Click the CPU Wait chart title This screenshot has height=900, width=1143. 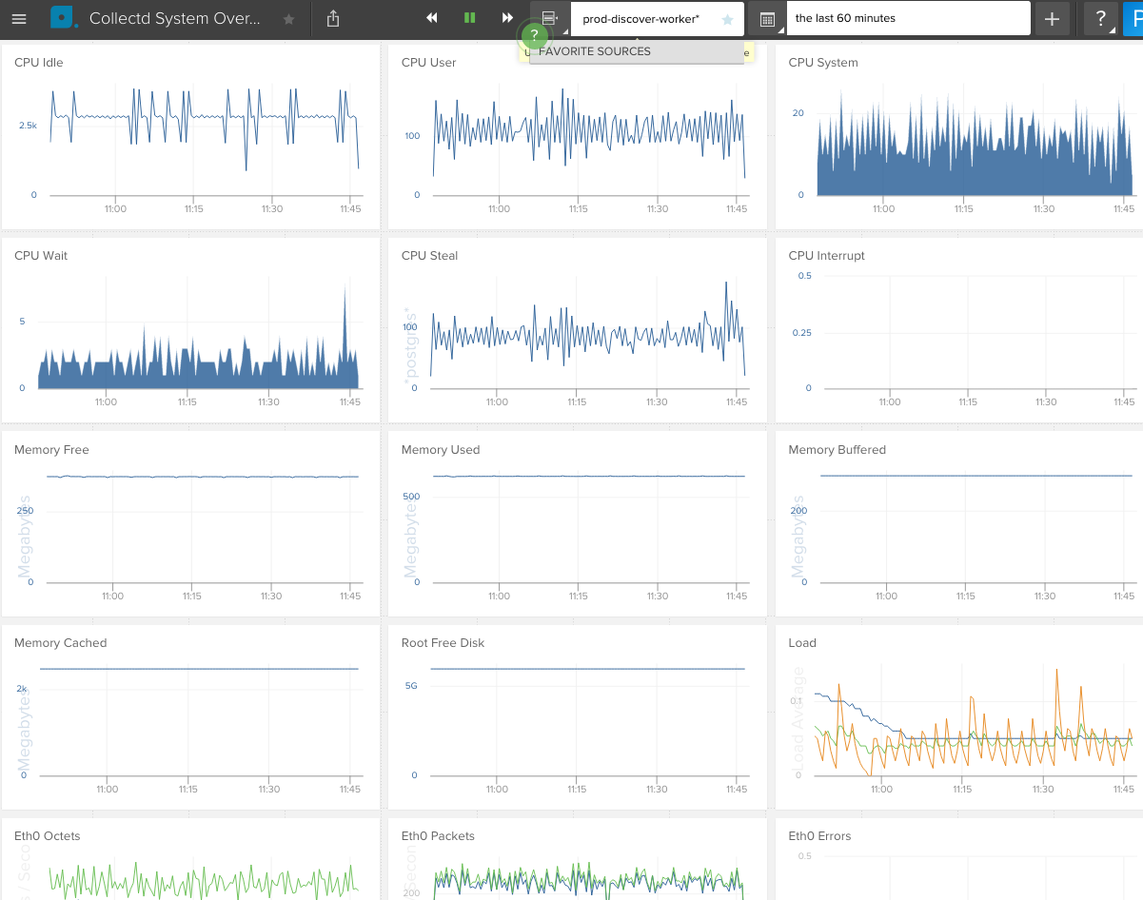click(x=41, y=256)
